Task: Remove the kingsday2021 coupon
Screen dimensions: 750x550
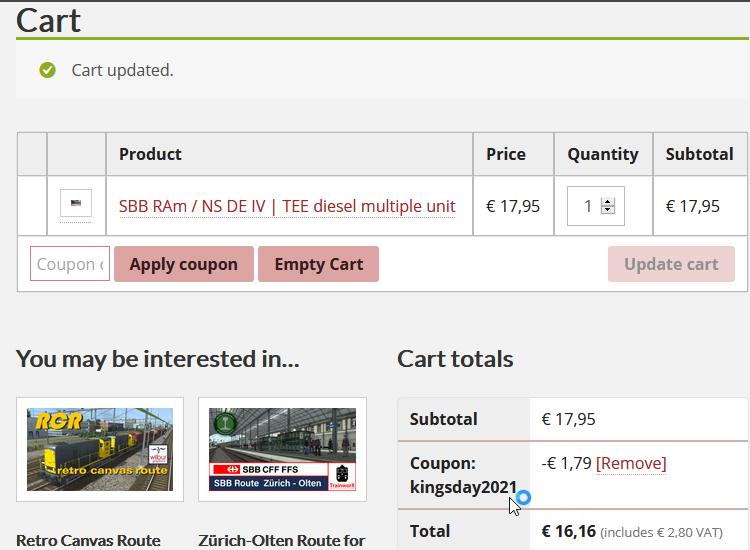Action: (631, 463)
